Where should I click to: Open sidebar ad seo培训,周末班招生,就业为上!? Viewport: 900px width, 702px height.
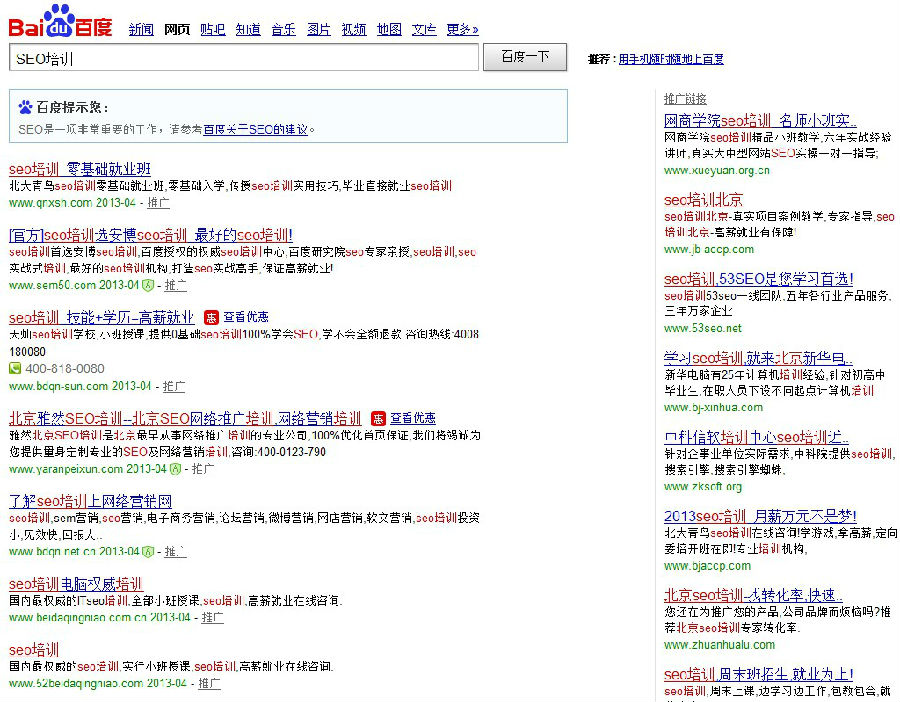click(759, 674)
